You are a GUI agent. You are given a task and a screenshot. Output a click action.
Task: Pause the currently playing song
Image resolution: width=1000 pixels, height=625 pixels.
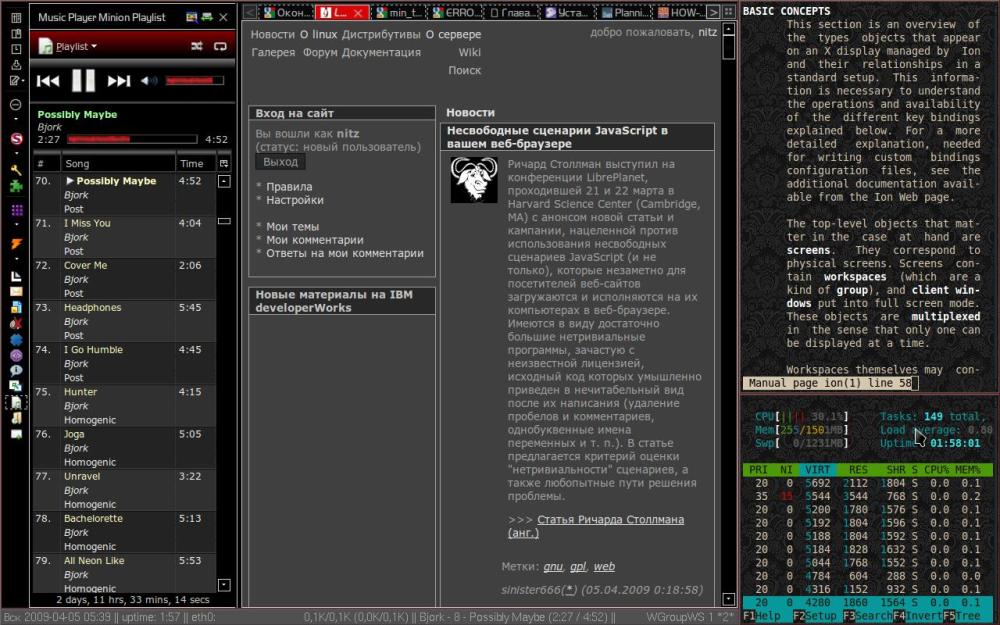coord(83,80)
